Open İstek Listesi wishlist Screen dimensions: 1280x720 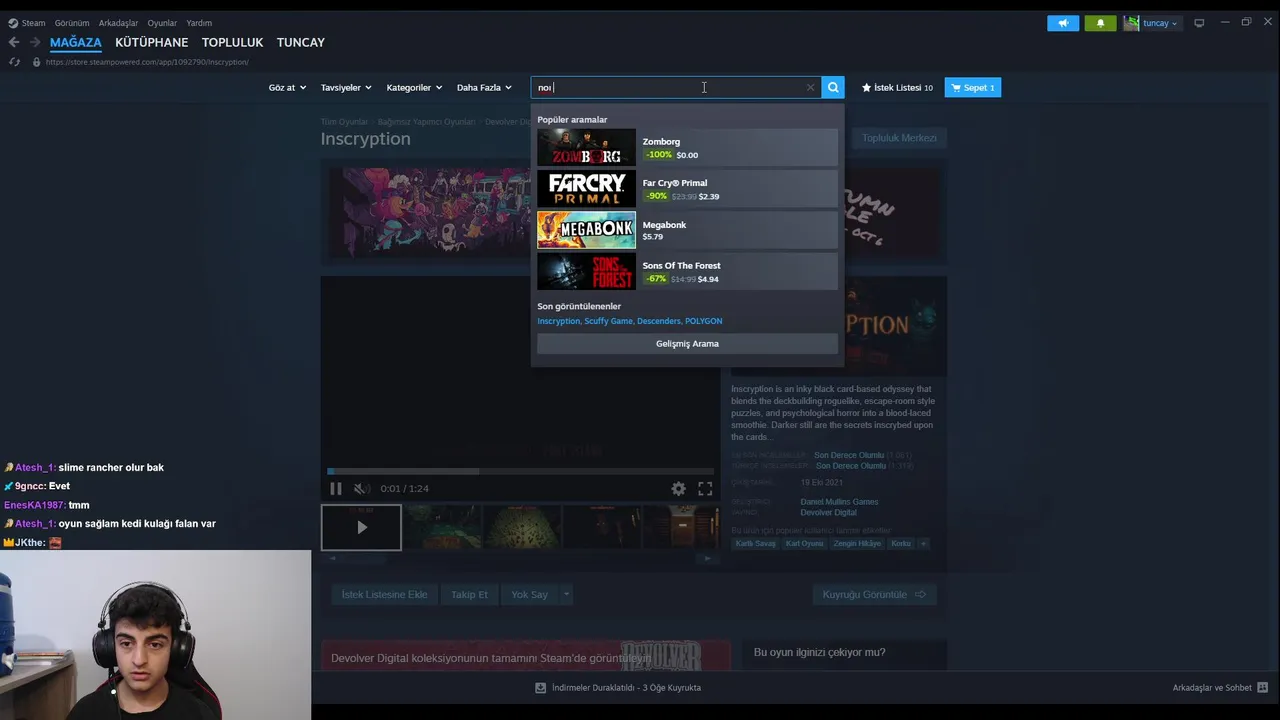897,87
